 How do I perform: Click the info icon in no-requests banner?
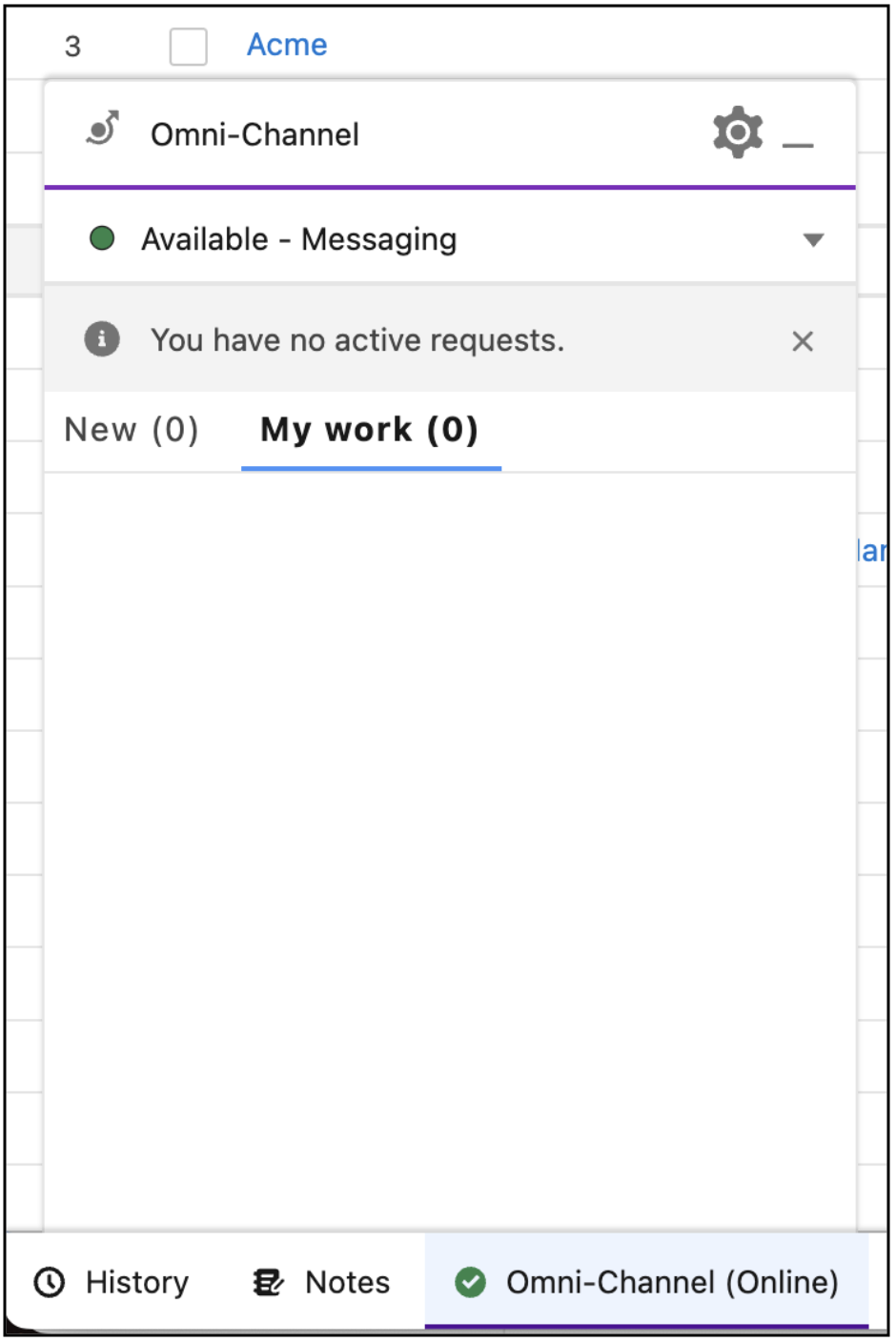pos(102,339)
